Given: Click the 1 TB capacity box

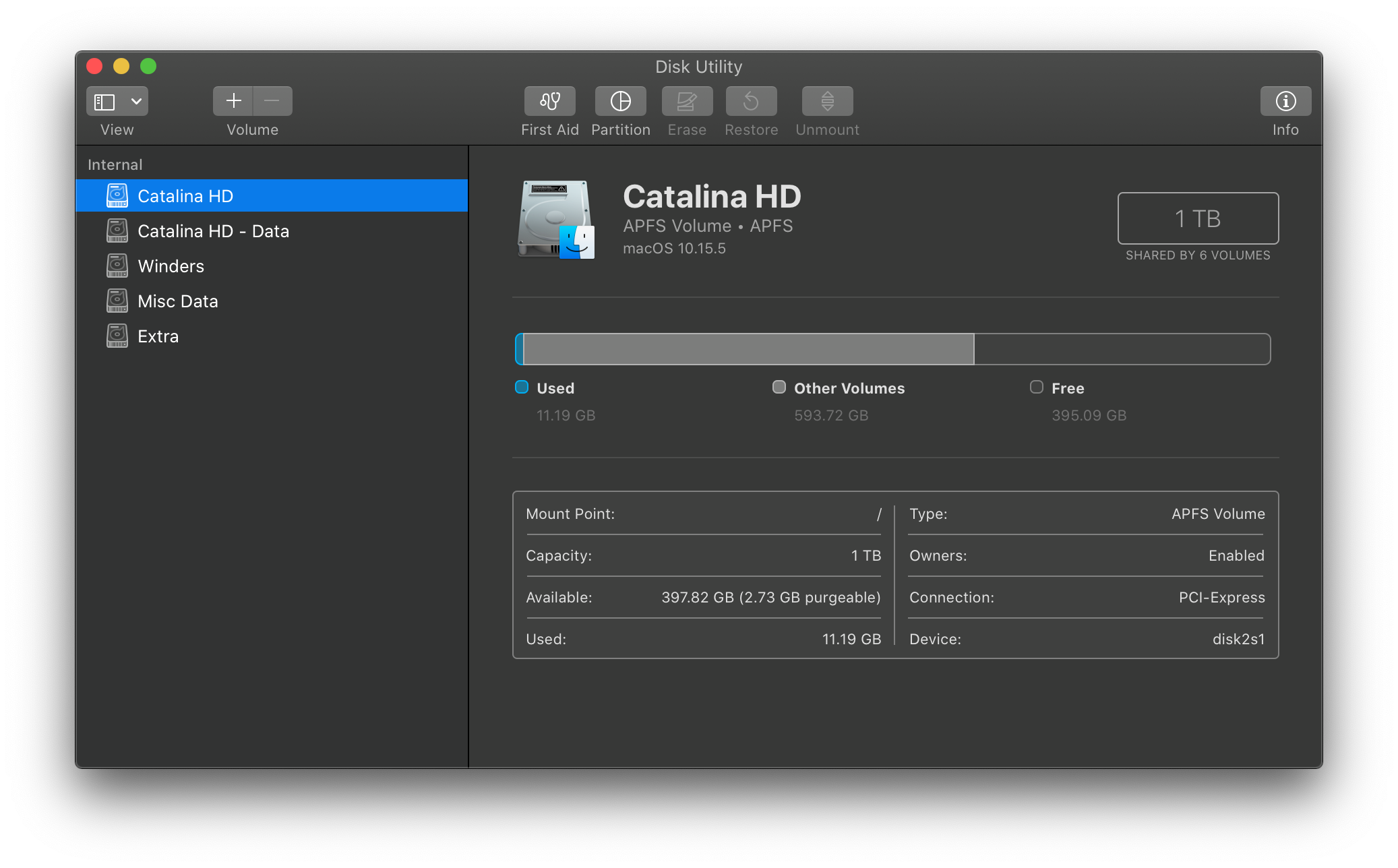Looking at the screenshot, I should point(1198,218).
